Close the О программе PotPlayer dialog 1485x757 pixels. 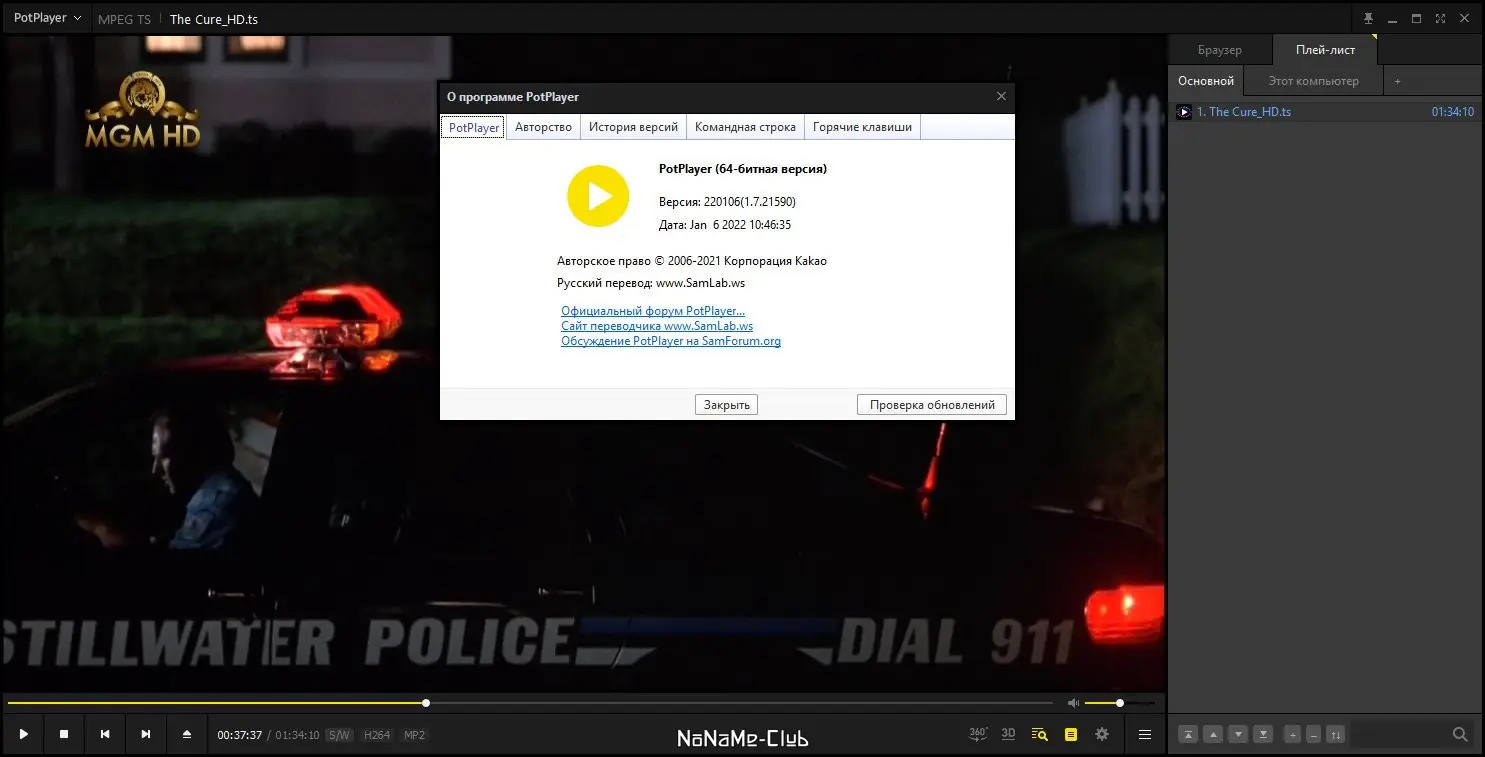click(1001, 97)
